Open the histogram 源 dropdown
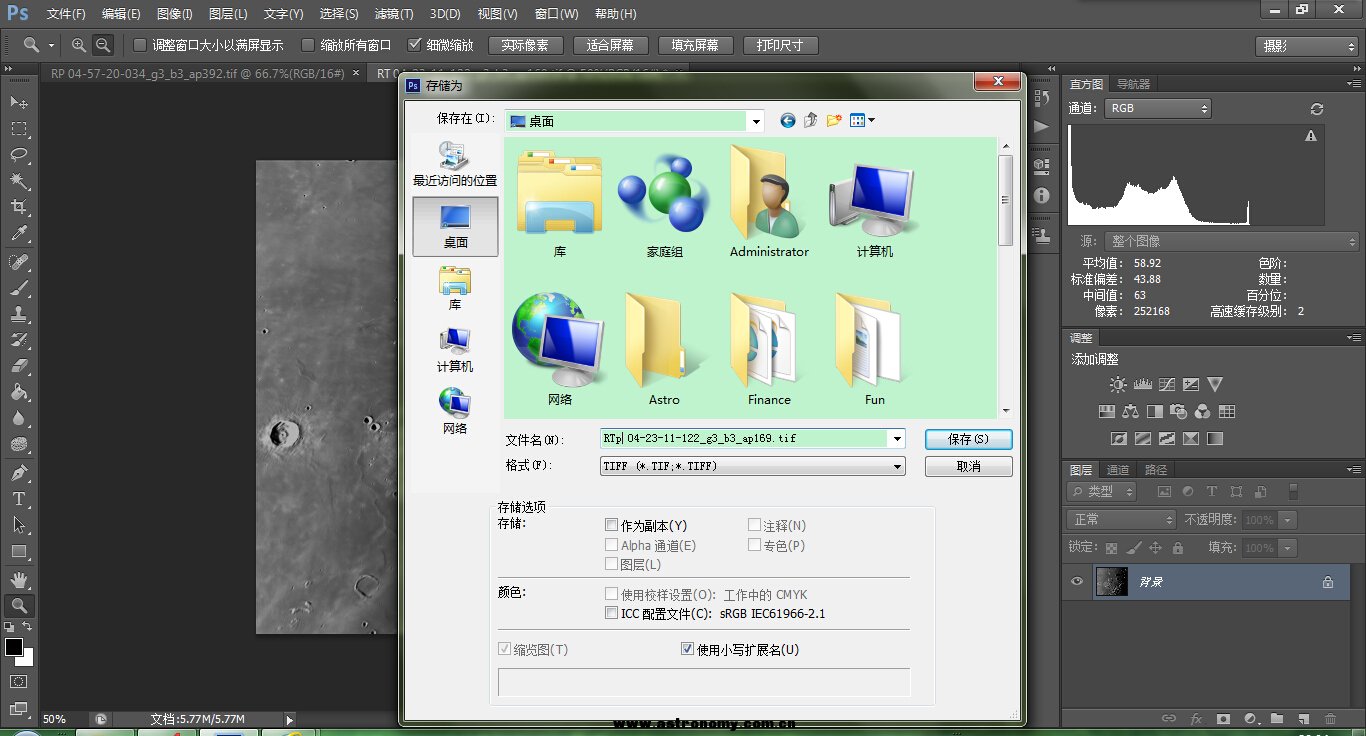 [x=1232, y=241]
